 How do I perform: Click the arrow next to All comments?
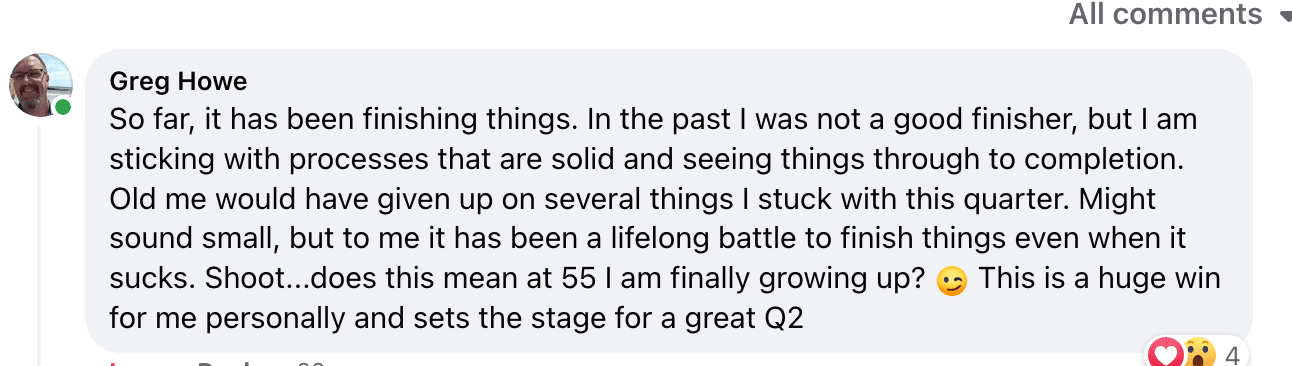[x=1282, y=17]
